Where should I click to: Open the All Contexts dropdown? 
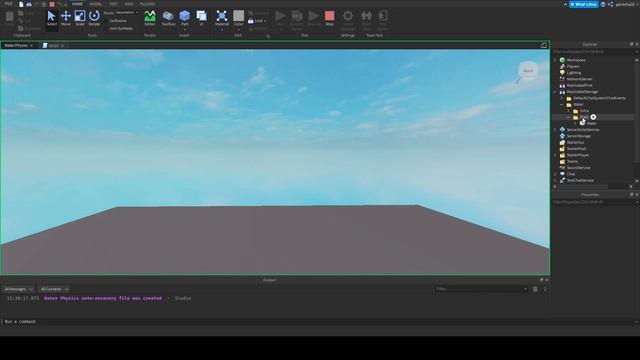click(x=55, y=289)
